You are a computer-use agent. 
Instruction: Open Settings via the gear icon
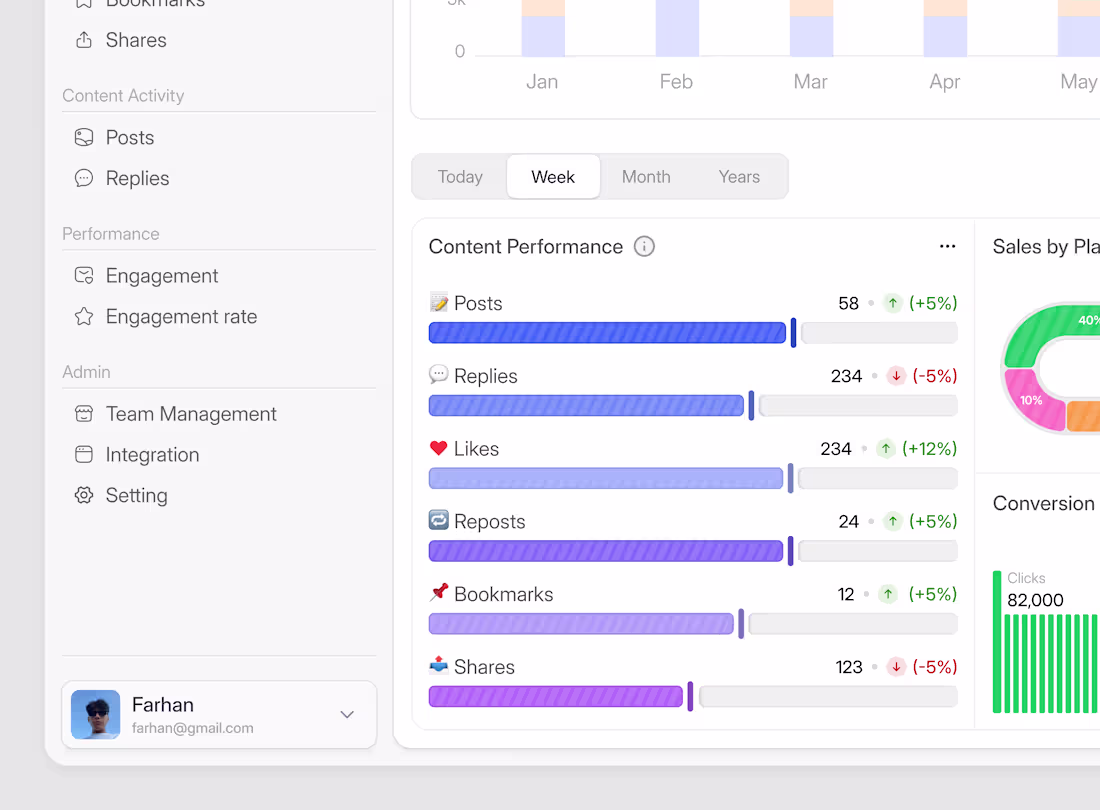pyautogui.click(x=83, y=495)
